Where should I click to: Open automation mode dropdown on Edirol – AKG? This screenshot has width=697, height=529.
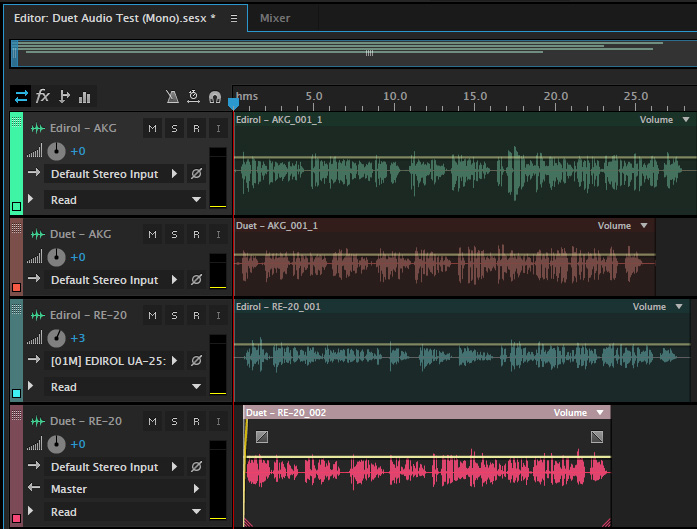(124, 200)
